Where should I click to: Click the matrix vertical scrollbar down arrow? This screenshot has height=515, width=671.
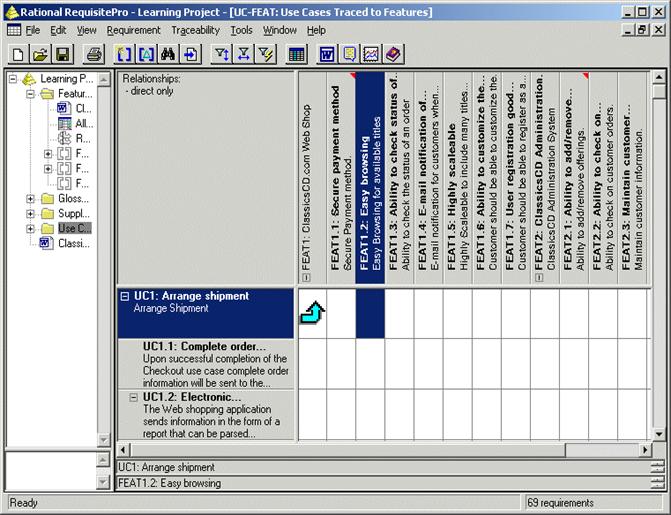[659, 434]
